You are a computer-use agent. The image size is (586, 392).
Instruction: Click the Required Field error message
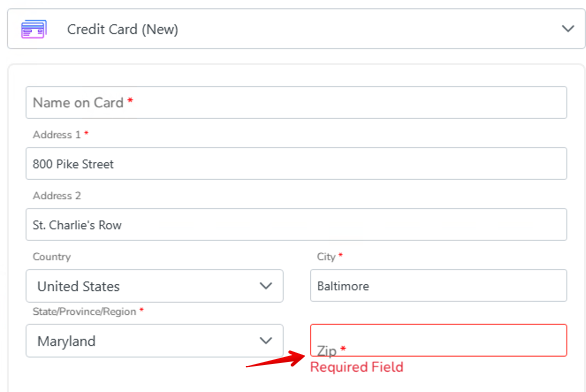357,367
